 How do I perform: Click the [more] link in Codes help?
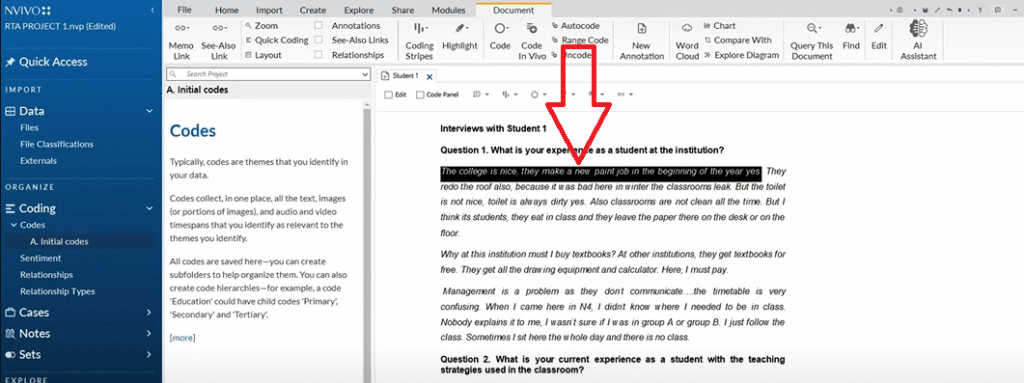pyautogui.click(x=182, y=338)
